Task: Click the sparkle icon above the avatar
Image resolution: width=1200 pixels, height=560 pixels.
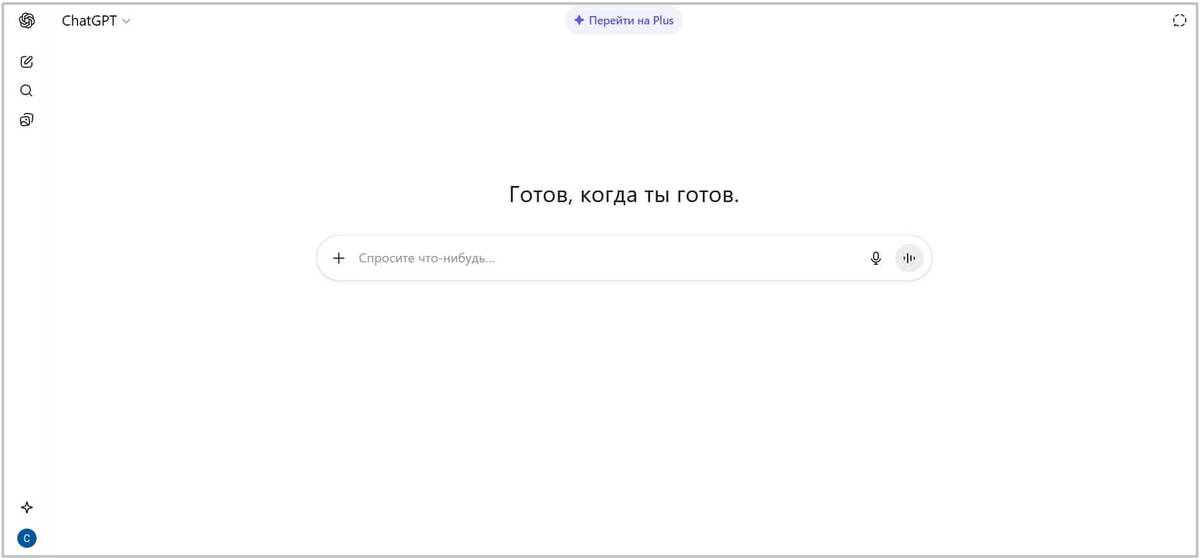Action: [x=27, y=507]
